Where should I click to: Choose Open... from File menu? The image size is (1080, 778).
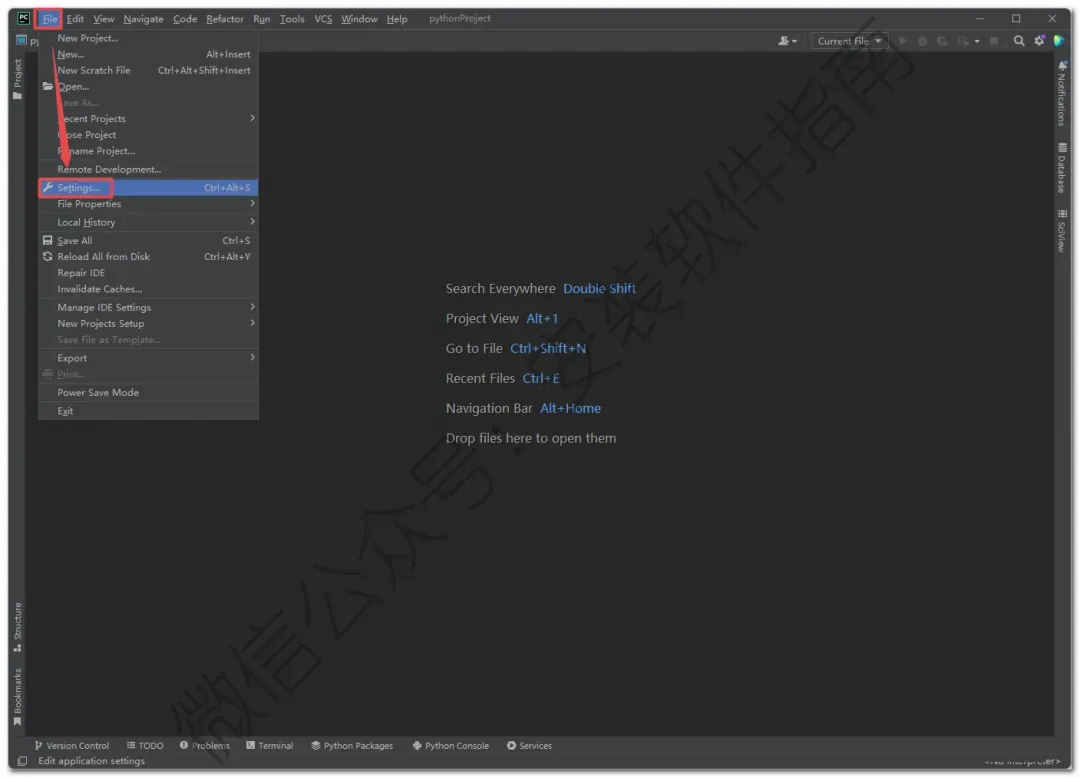[x=148, y=87]
